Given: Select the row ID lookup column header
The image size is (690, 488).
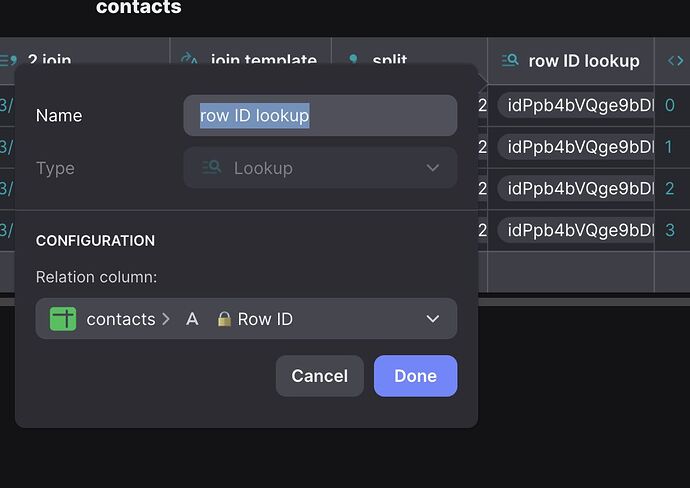Looking at the screenshot, I should pyautogui.click(x=583, y=61).
